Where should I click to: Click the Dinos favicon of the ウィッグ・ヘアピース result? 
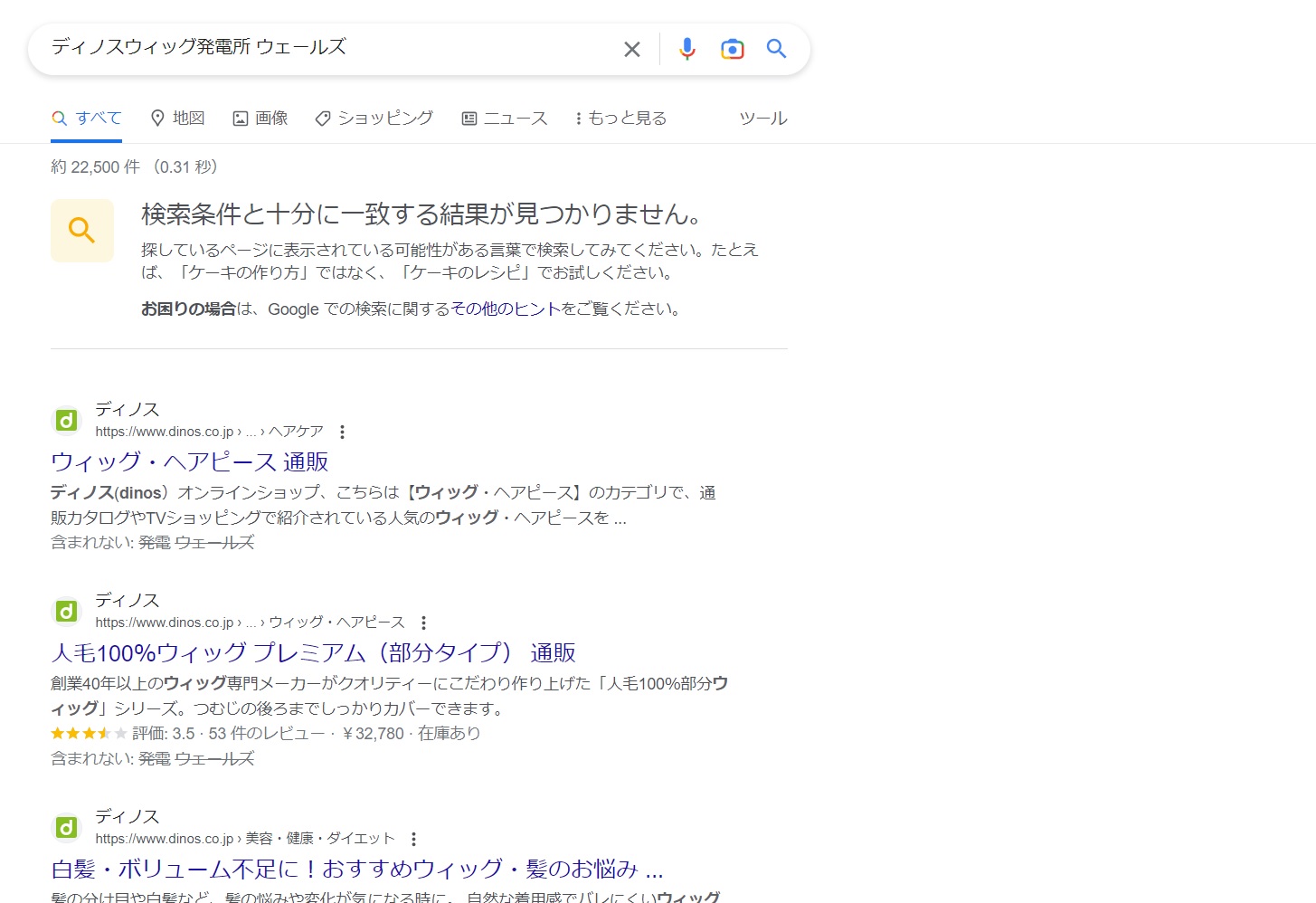tap(66, 612)
